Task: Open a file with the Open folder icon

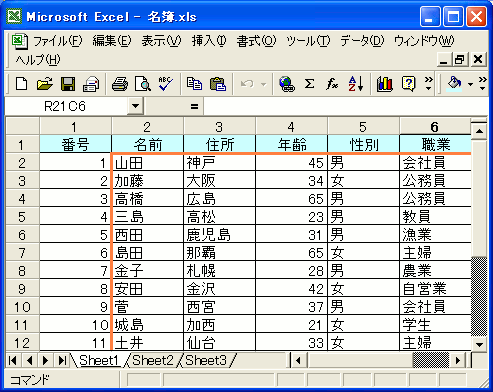Action: click(45, 84)
